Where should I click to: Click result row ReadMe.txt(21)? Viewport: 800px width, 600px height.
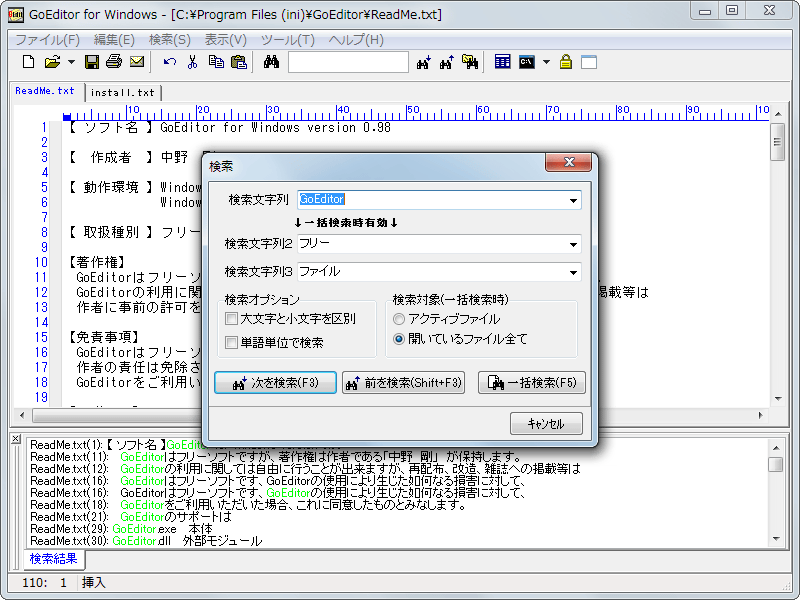[131, 517]
